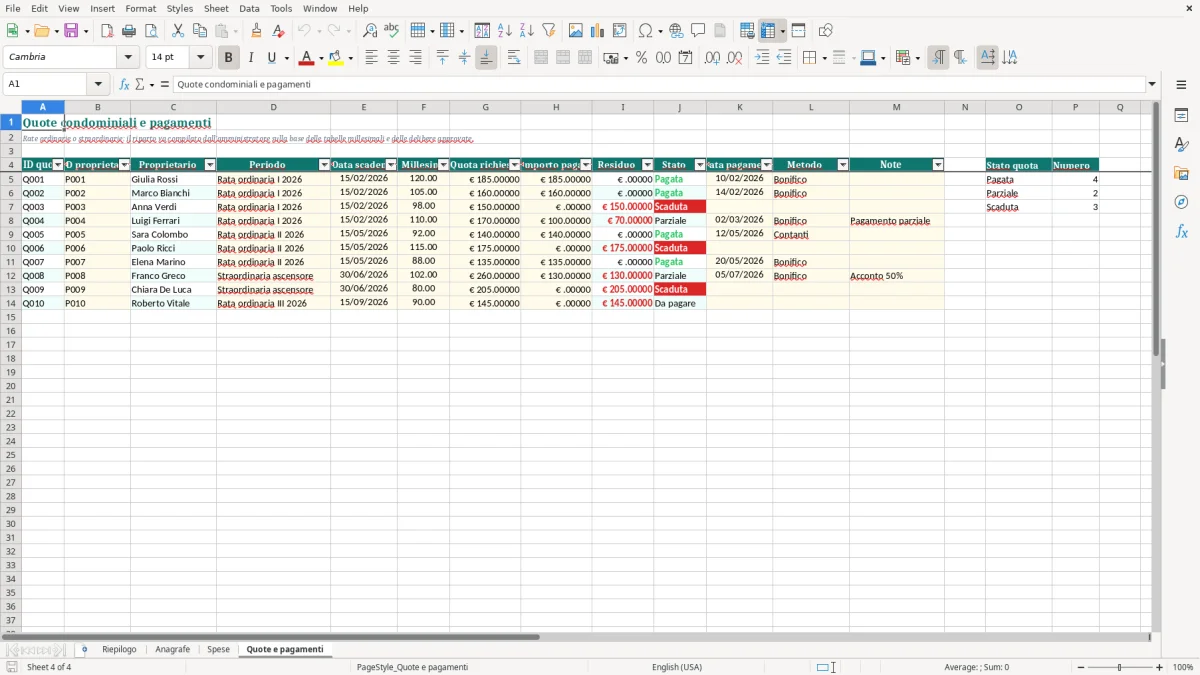Toggle Center Horizontally alignment
This screenshot has width=1200, height=675.
click(393, 58)
